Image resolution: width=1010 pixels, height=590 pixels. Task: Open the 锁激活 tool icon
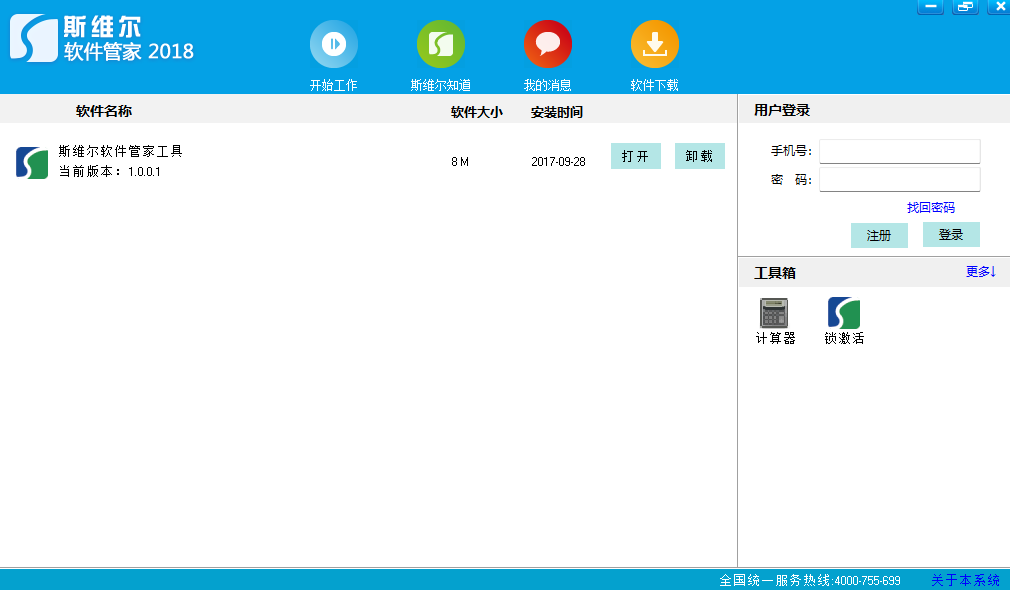(x=844, y=313)
